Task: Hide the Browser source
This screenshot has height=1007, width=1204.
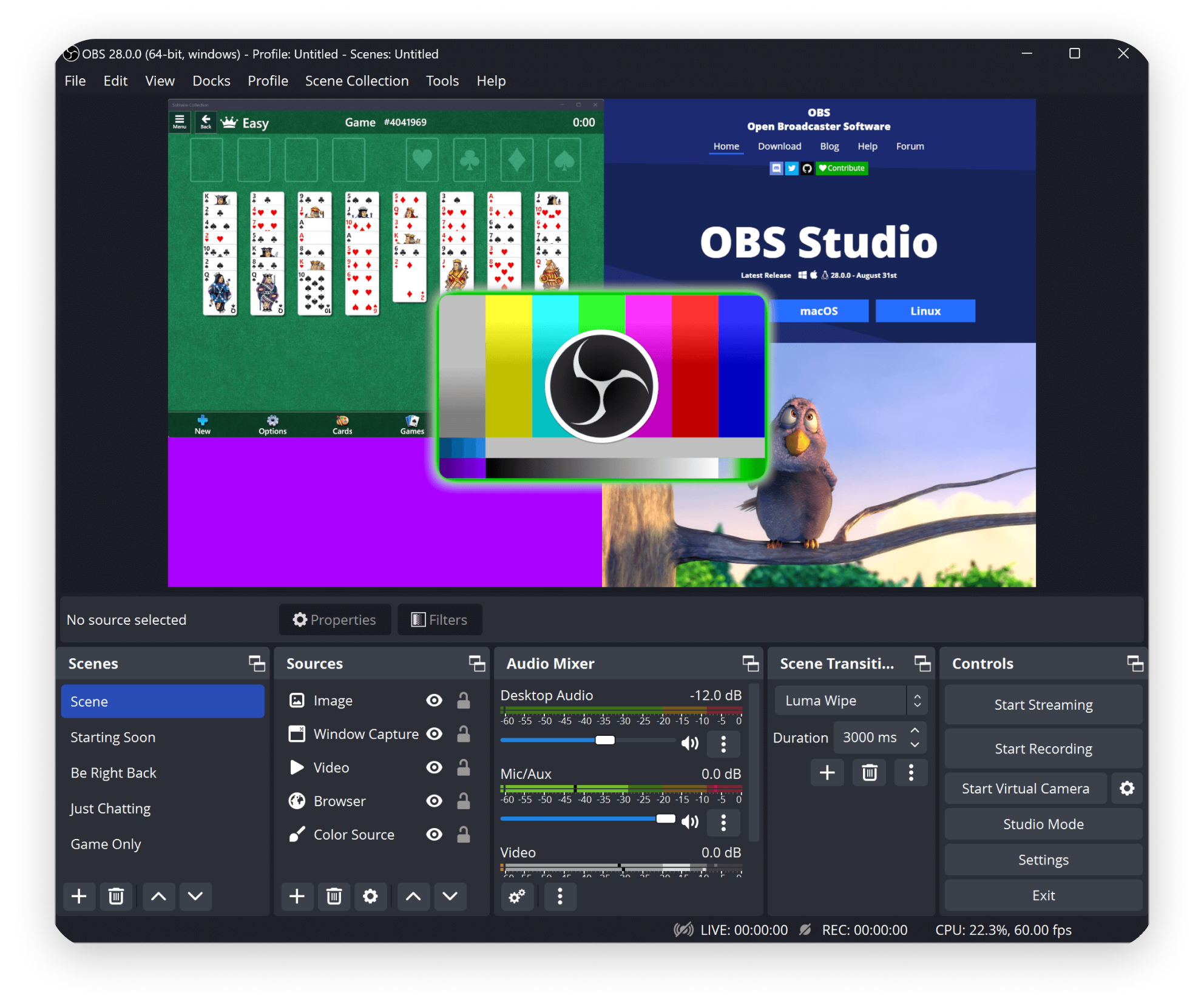Action: click(434, 801)
